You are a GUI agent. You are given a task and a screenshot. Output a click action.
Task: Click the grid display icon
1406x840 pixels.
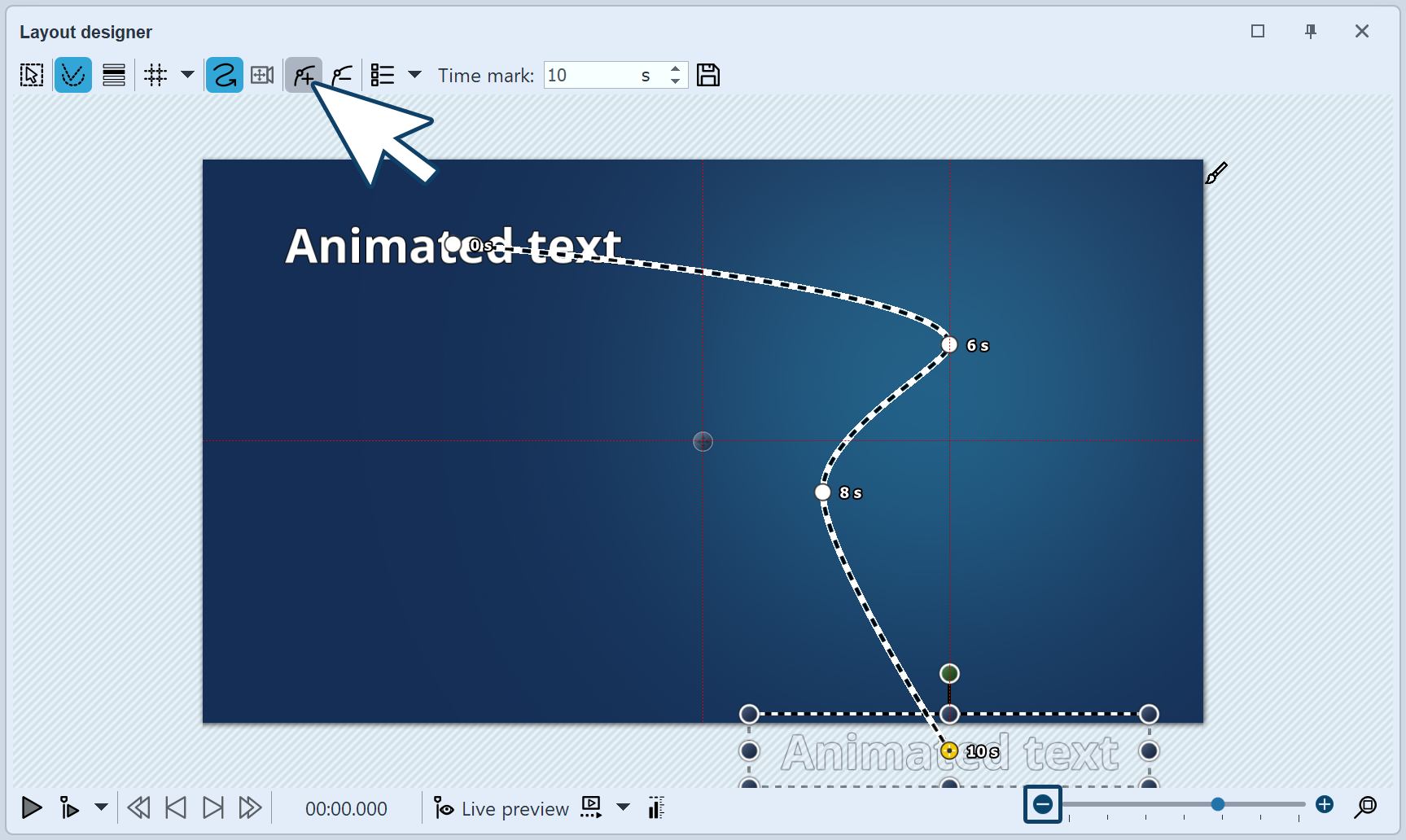155,74
